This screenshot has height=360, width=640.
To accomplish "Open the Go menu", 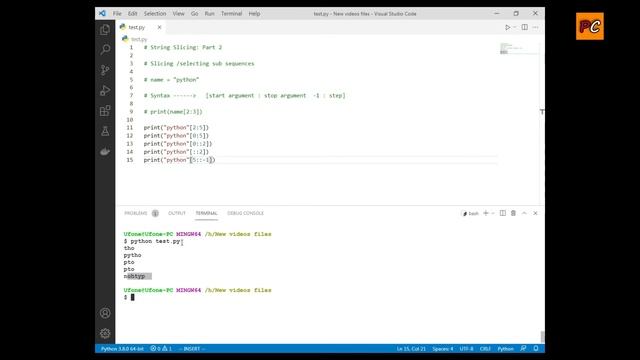I will tap(195, 13).
